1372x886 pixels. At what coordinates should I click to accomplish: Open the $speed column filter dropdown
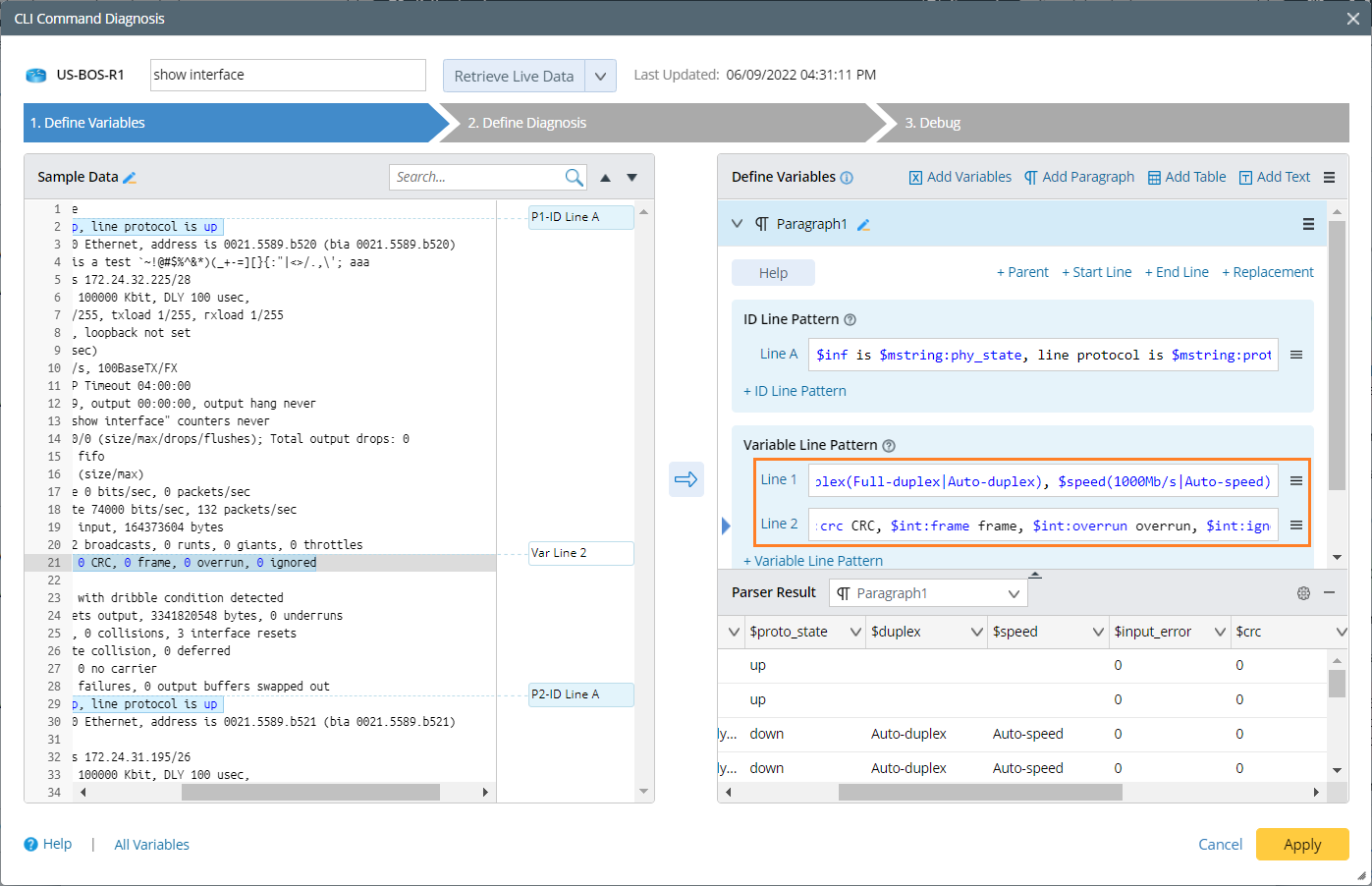click(x=1099, y=632)
